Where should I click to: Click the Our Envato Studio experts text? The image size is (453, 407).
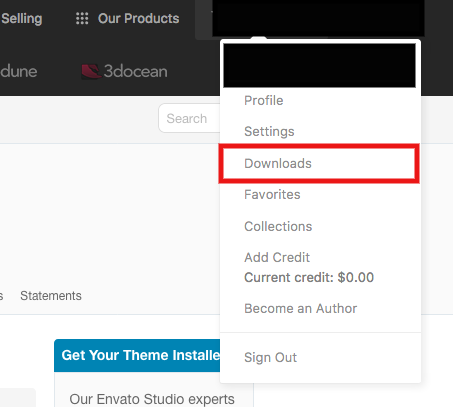152,399
